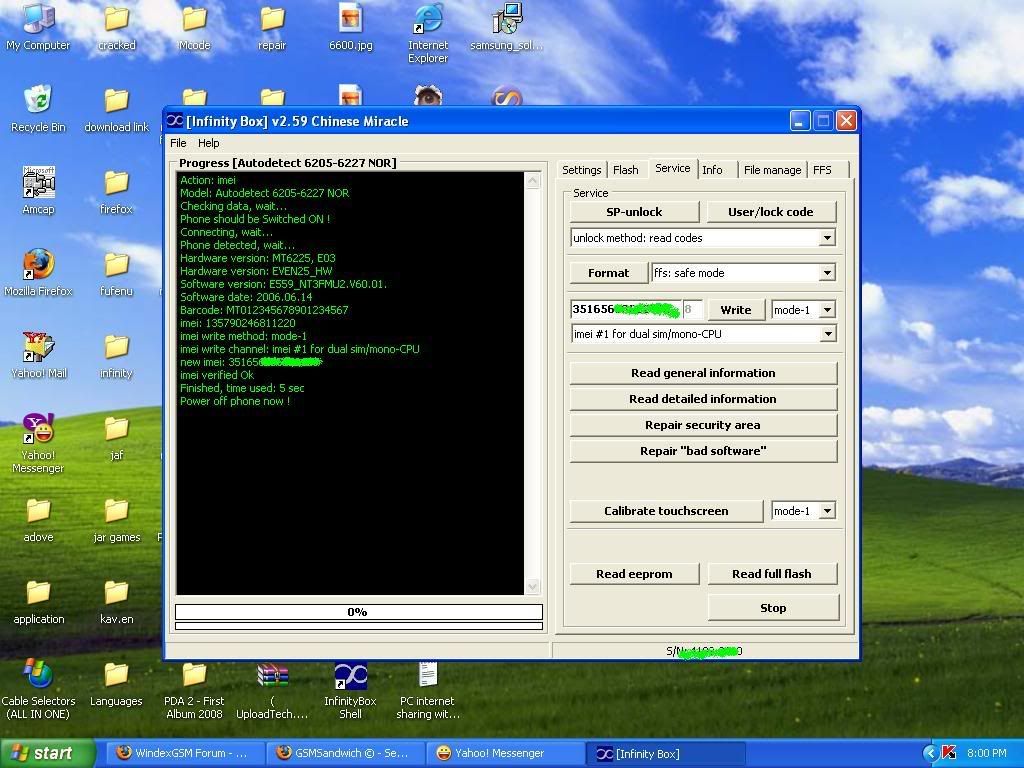Image resolution: width=1024 pixels, height=768 pixels.
Task: Open the Languages folder on desktop
Action: [116, 683]
